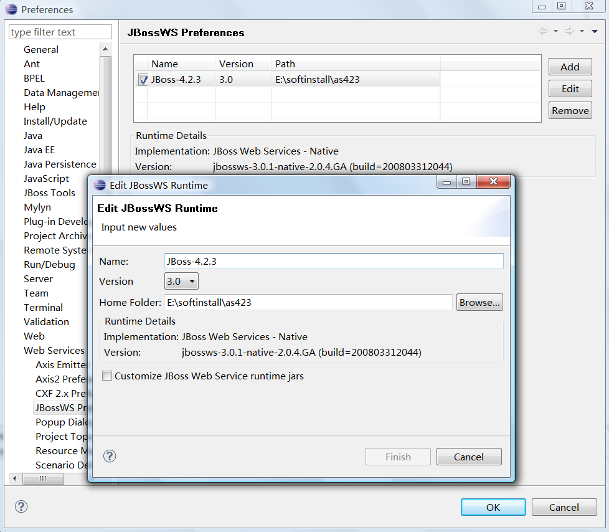Close the Edit JBossWS Runtime dialog
This screenshot has height=532, width=609.
coord(493,181)
